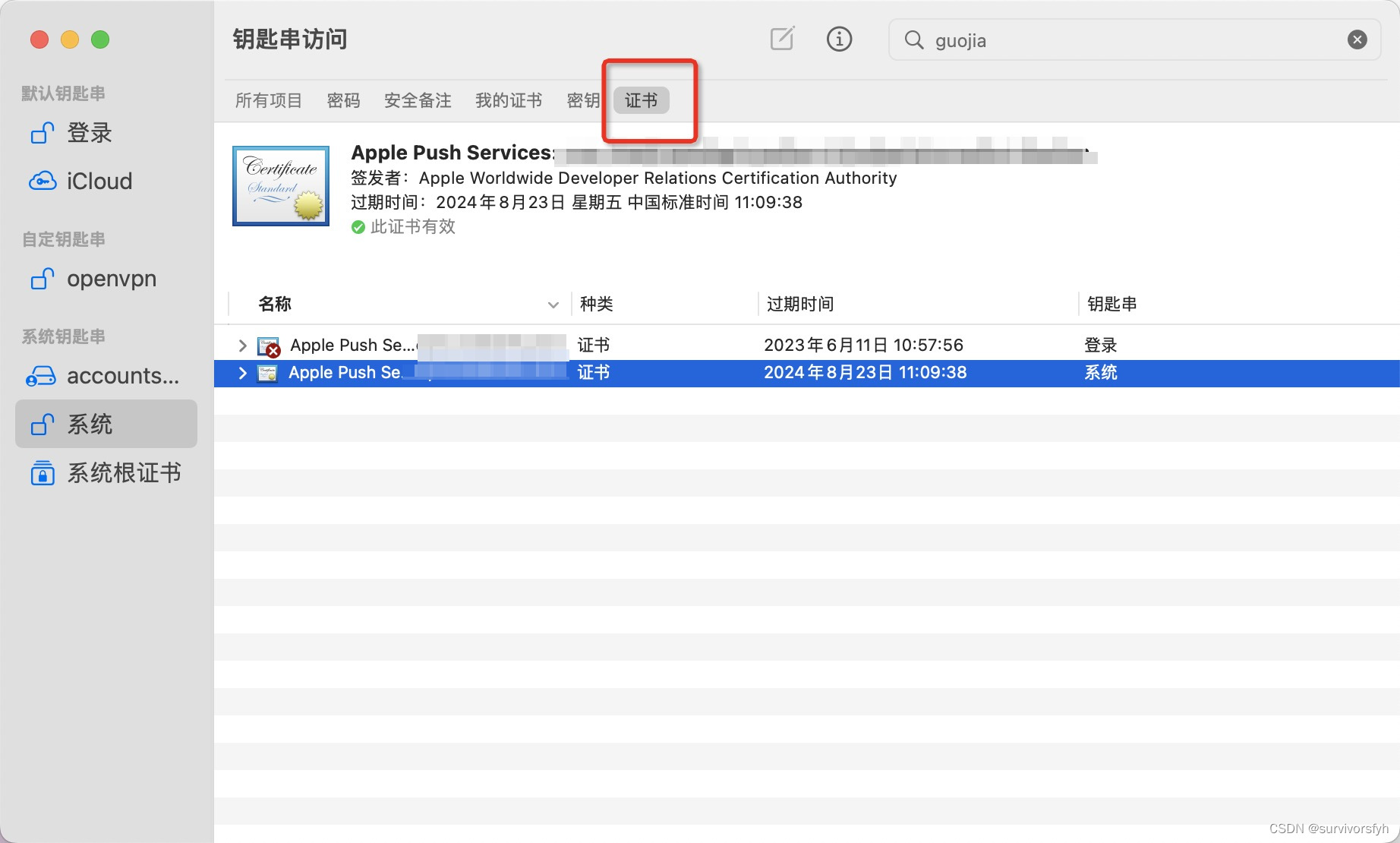Click the large certificate thumbnail image
The width and height of the screenshot is (1400, 843).
(x=281, y=186)
